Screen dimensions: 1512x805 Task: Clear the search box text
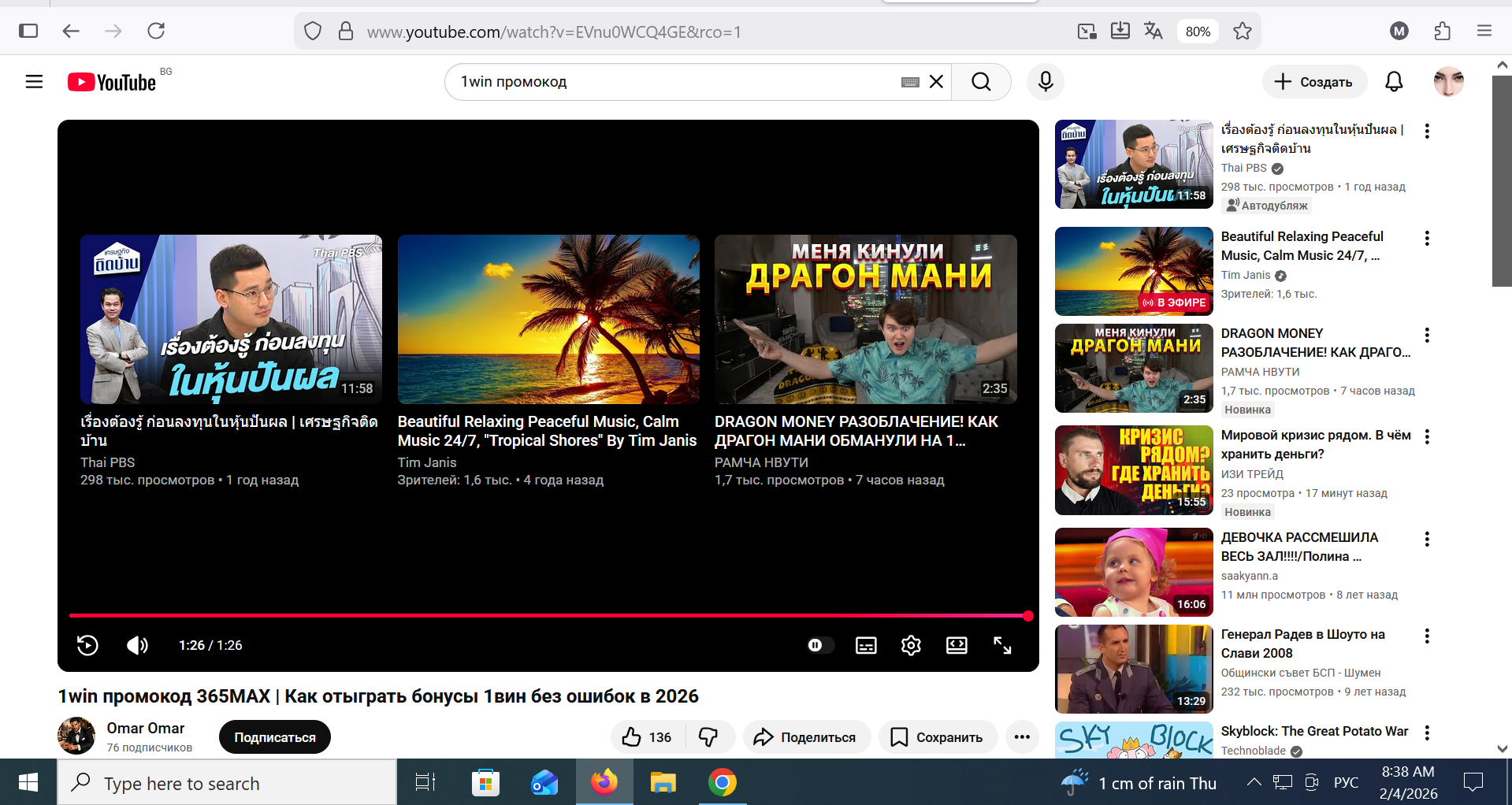(936, 82)
